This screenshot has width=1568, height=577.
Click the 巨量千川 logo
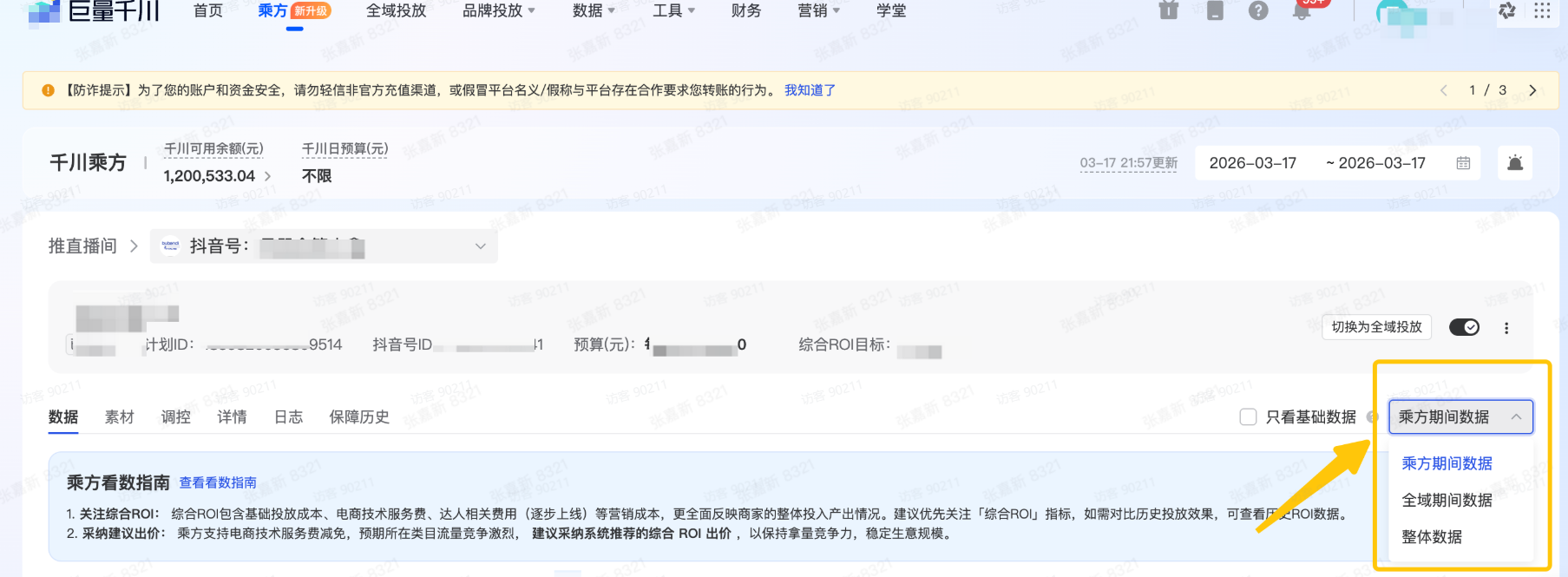point(94,10)
